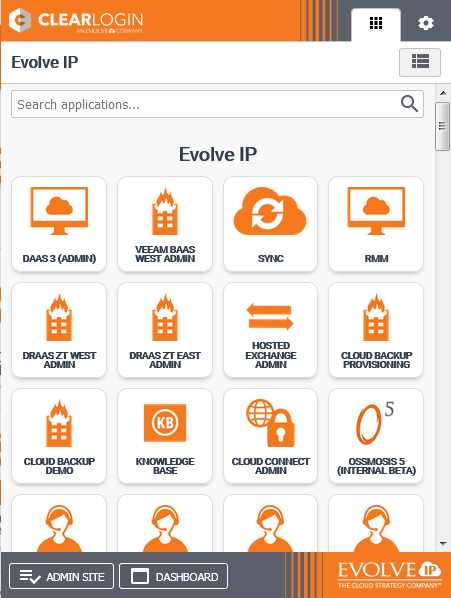Open the ADMIN SITE button
Viewport: 451px width, 598px height.
click(x=61, y=576)
